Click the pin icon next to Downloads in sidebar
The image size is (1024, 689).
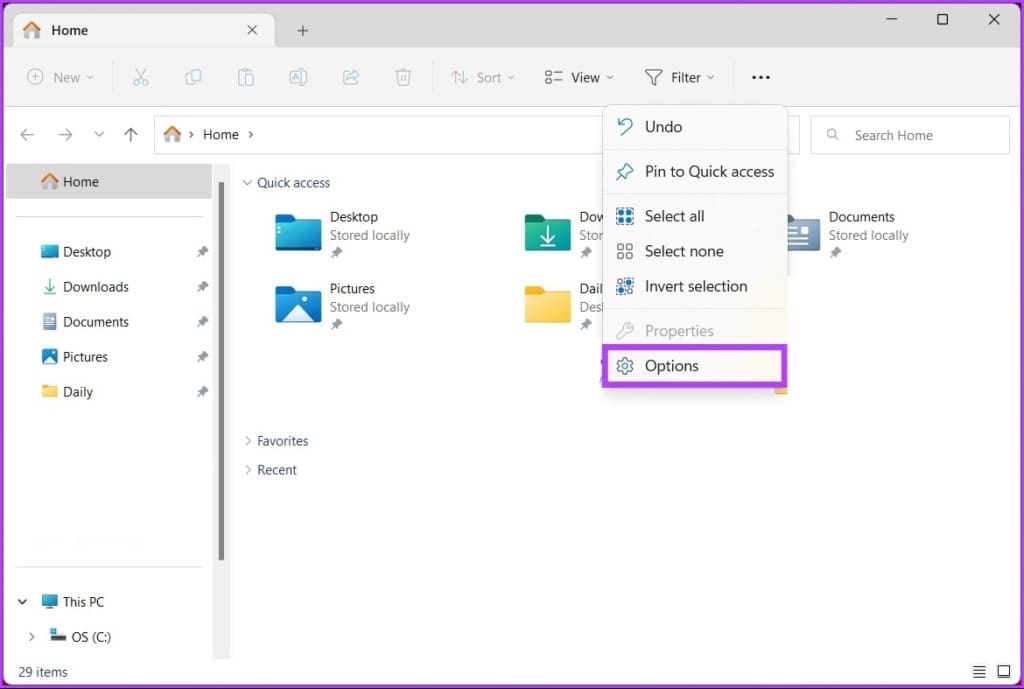[x=202, y=287]
